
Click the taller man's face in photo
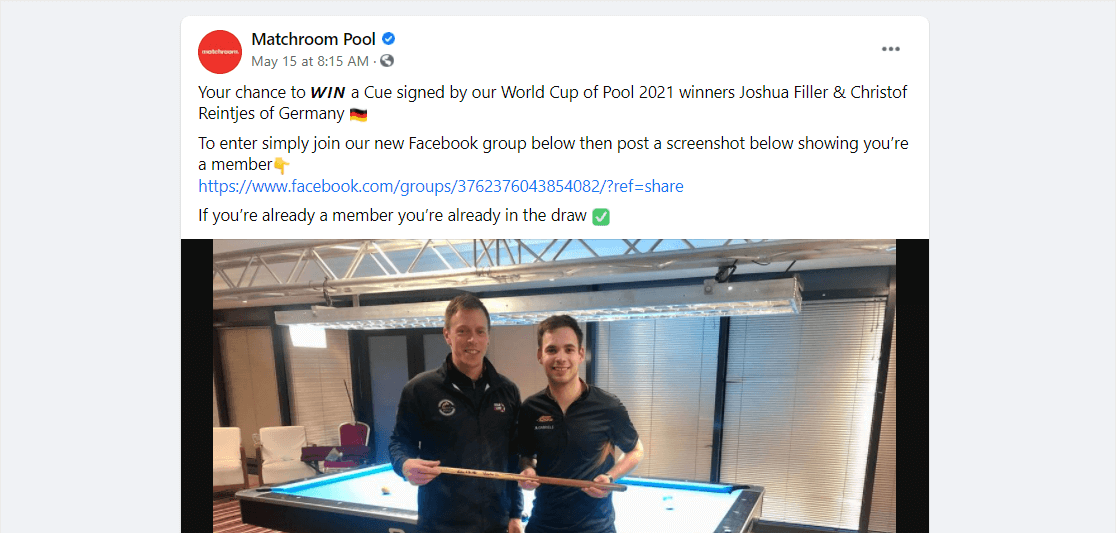click(x=466, y=332)
